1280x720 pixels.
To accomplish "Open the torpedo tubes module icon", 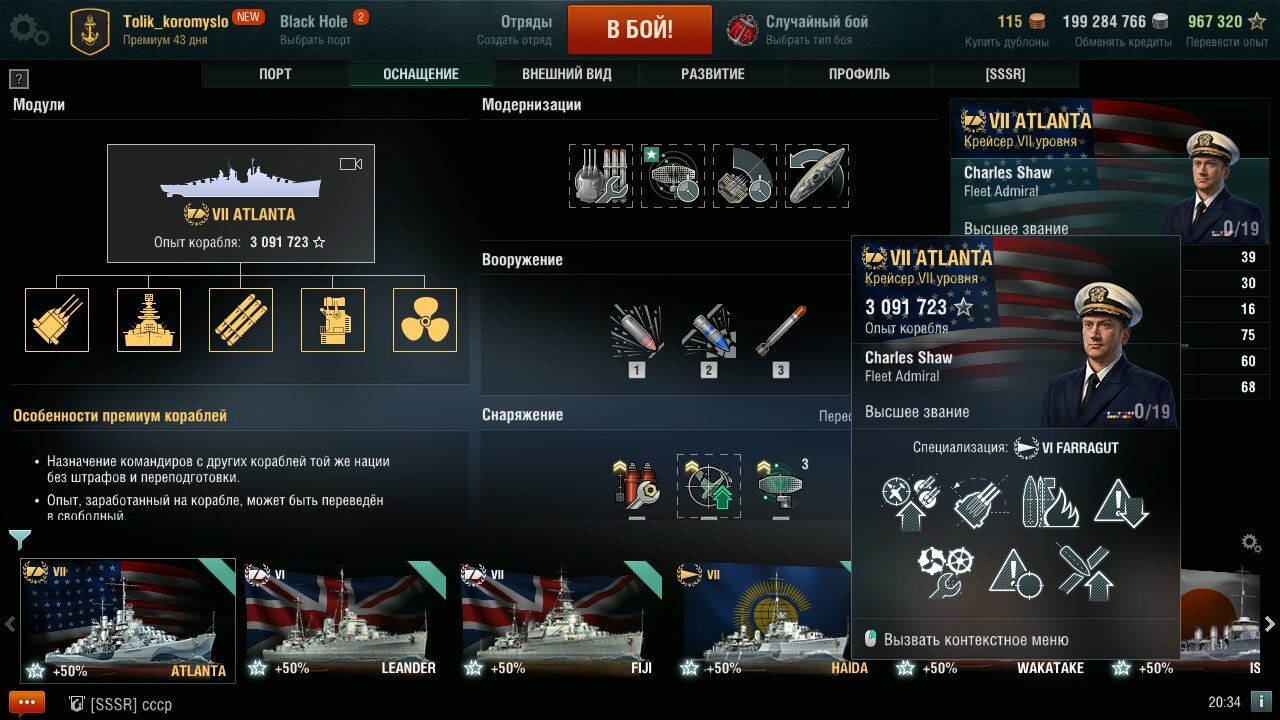I will click(x=241, y=320).
